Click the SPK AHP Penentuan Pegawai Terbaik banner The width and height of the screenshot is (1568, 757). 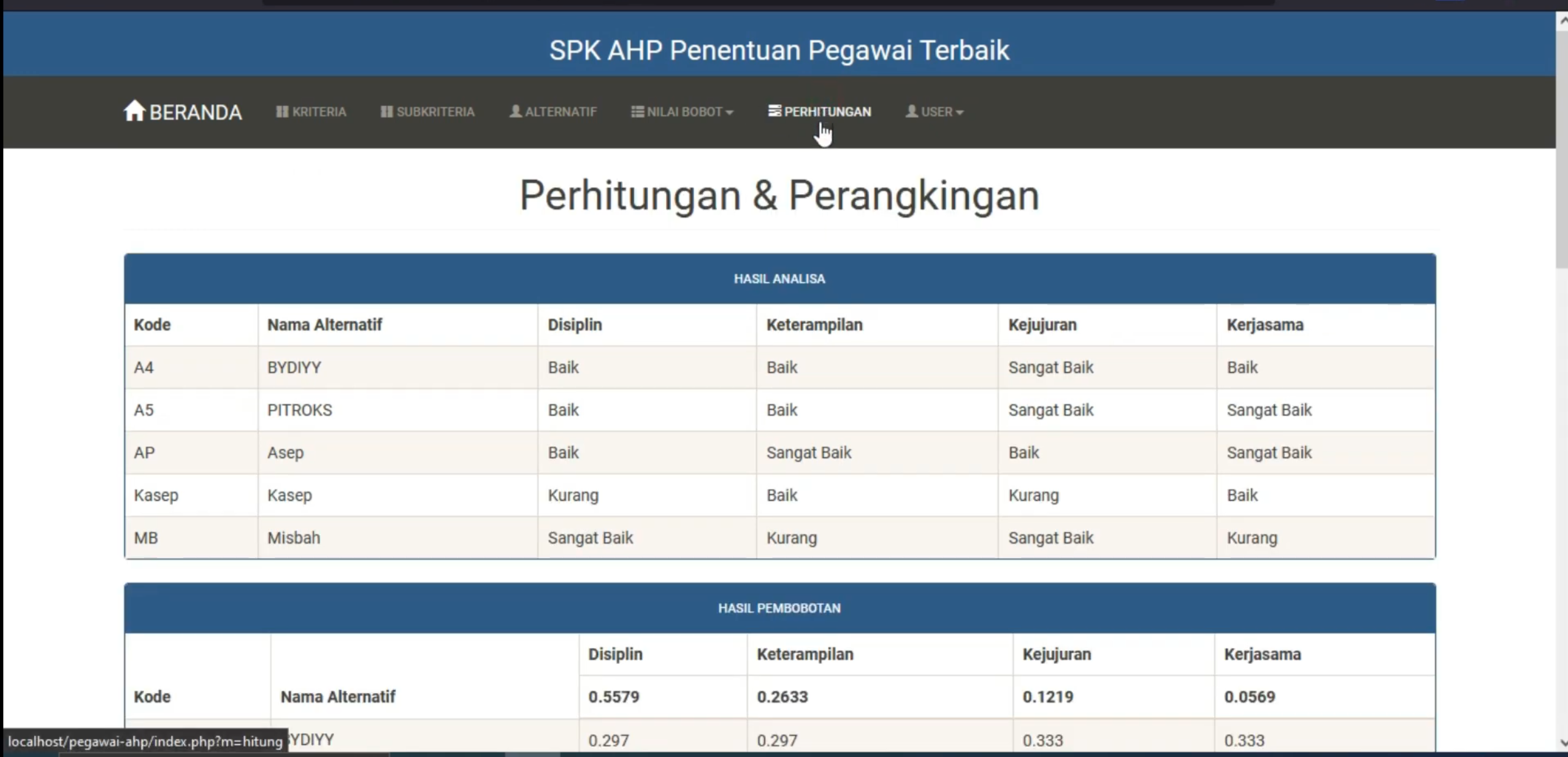coord(779,50)
